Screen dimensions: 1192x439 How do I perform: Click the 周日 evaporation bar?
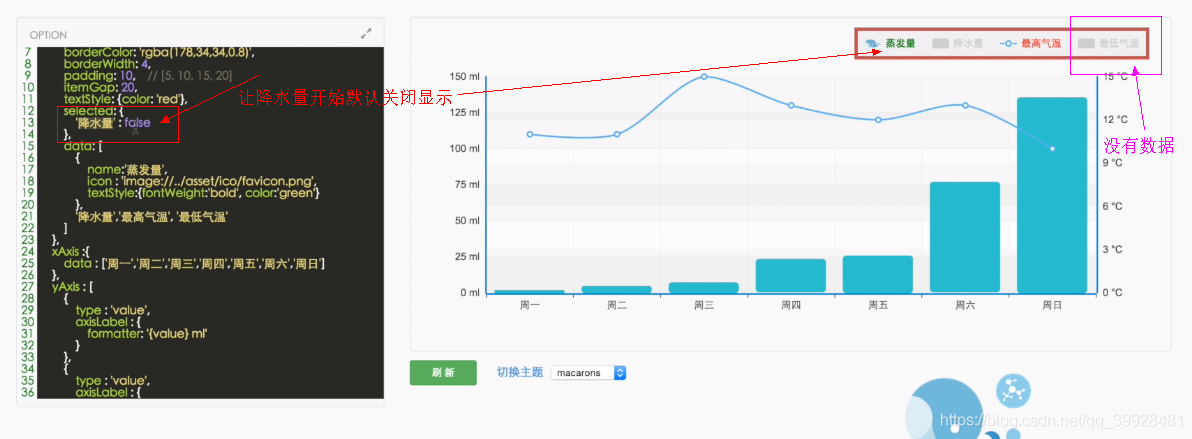pos(1052,195)
